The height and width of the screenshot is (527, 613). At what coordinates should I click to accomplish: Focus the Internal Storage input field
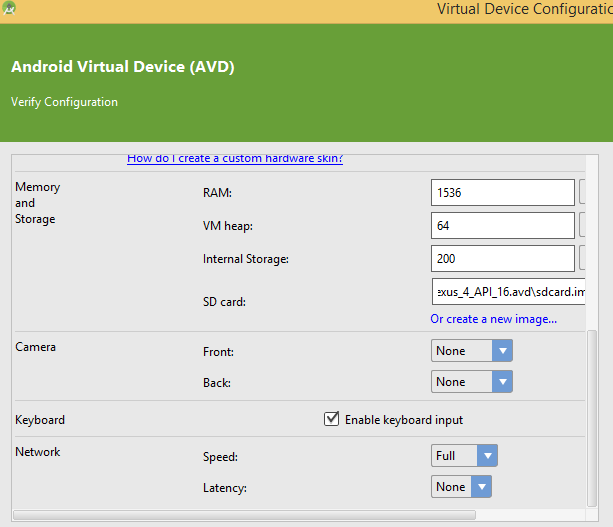[x=503, y=259]
